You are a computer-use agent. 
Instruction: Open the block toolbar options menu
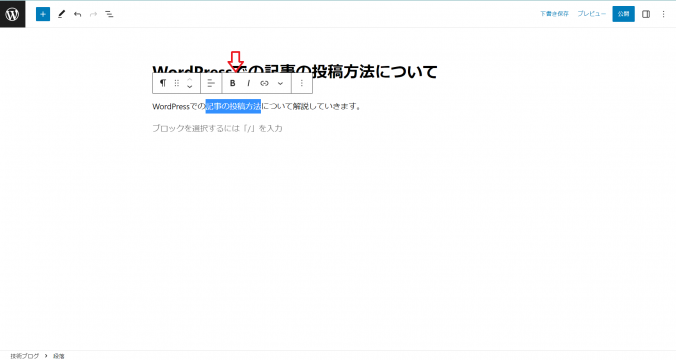[302, 83]
